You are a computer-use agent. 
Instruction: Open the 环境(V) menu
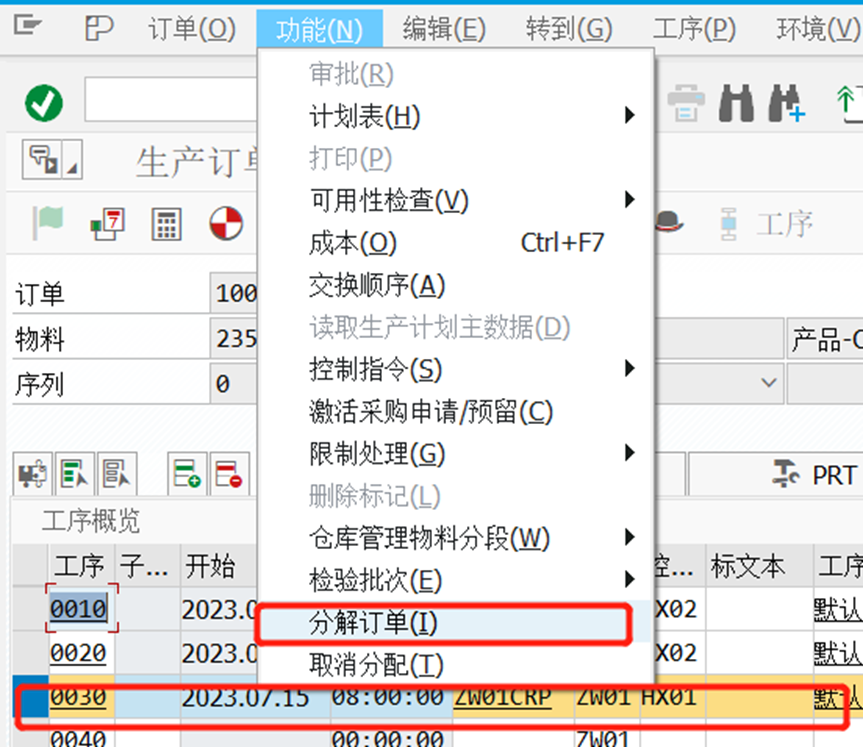click(x=818, y=29)
